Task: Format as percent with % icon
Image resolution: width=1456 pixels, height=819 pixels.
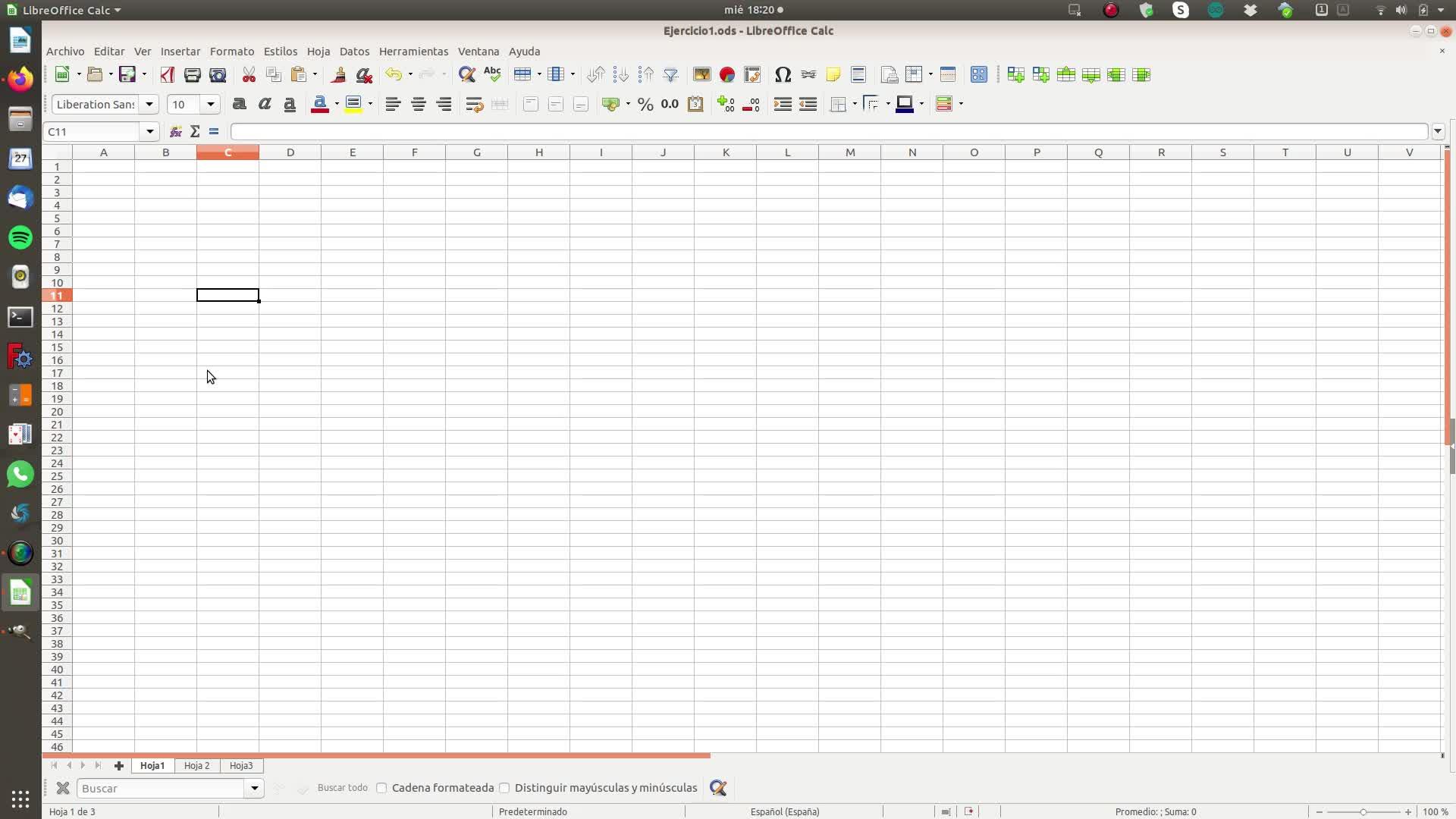Action: tap(645, 104)
